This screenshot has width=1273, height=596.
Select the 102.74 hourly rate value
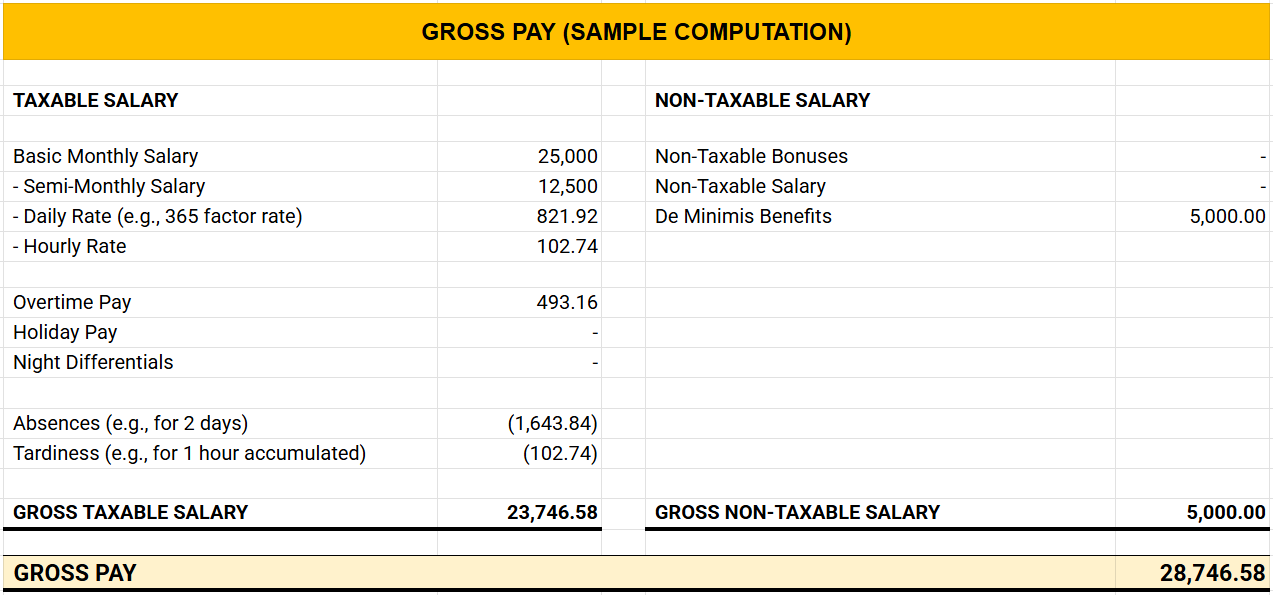[567, 246]
